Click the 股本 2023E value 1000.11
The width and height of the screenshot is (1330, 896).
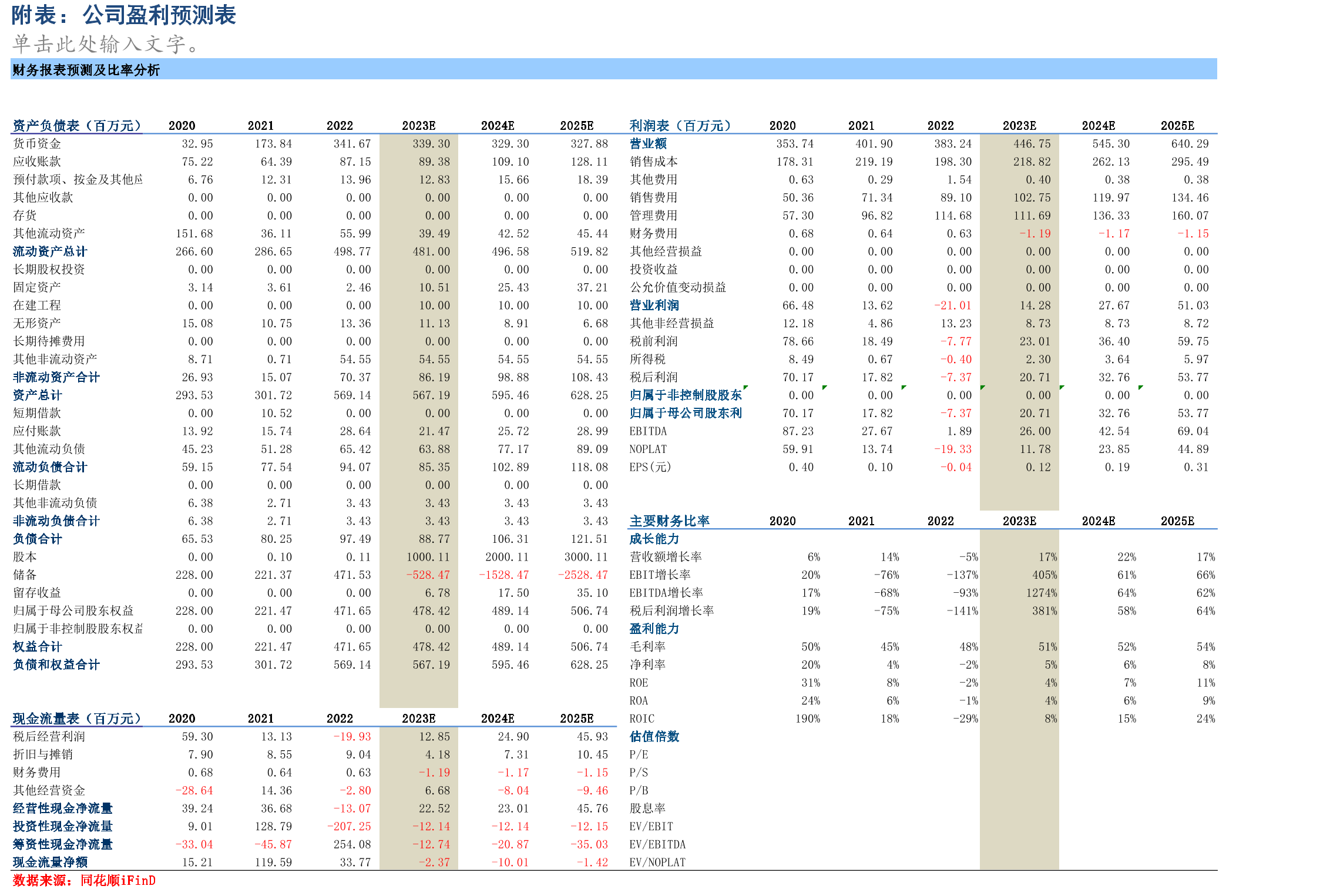pos(428,557)
